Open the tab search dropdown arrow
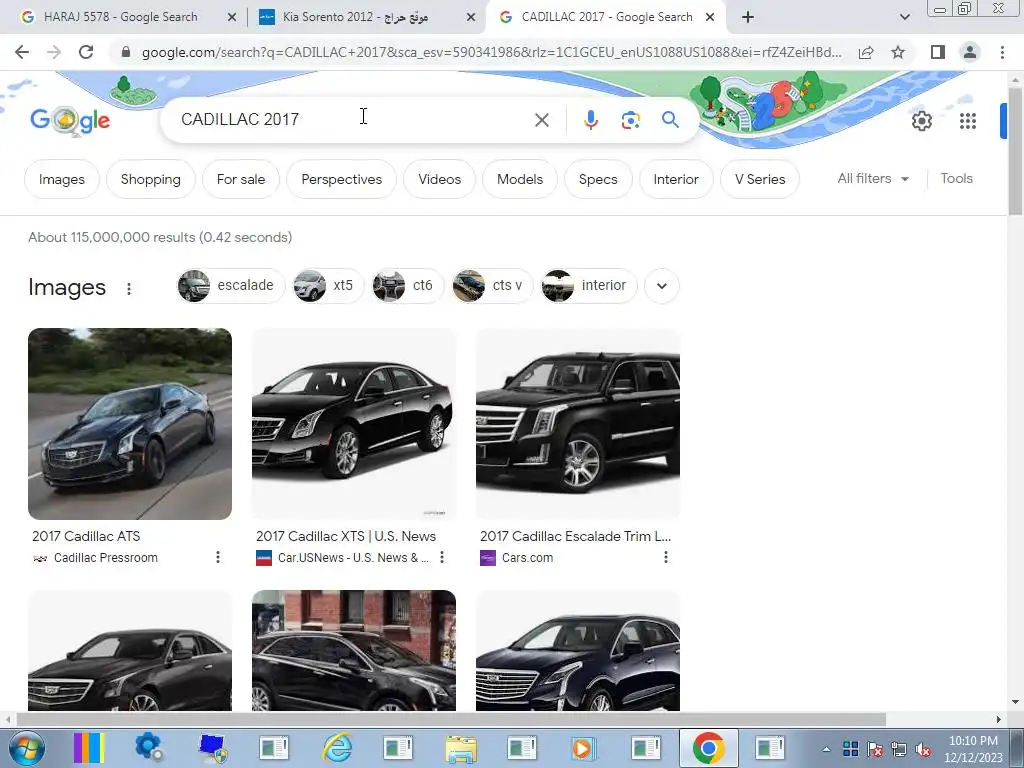 click(x=904, y=17)
